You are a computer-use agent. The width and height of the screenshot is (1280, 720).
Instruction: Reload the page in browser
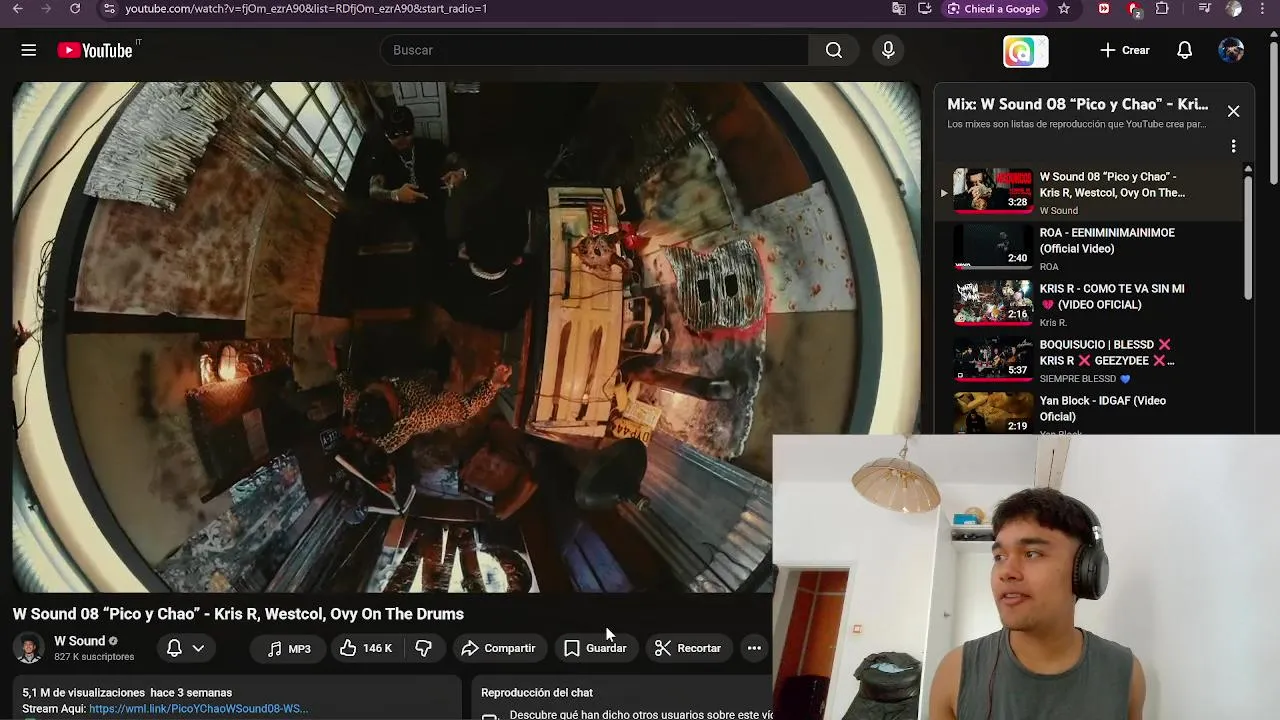[75, 9]
